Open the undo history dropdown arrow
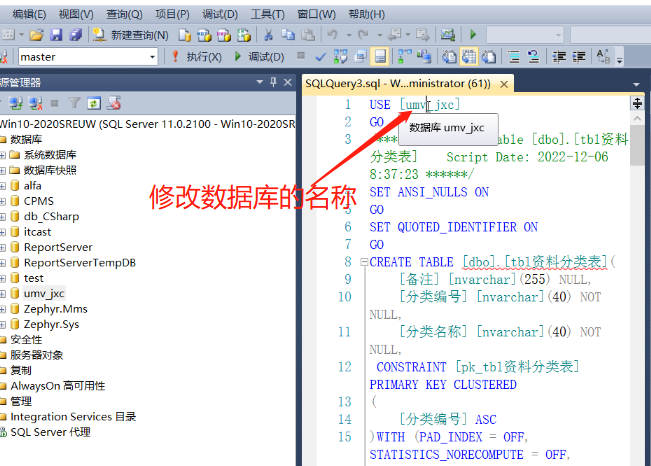Viewport: 651px width, 466px height. click(x=349, y=35)
